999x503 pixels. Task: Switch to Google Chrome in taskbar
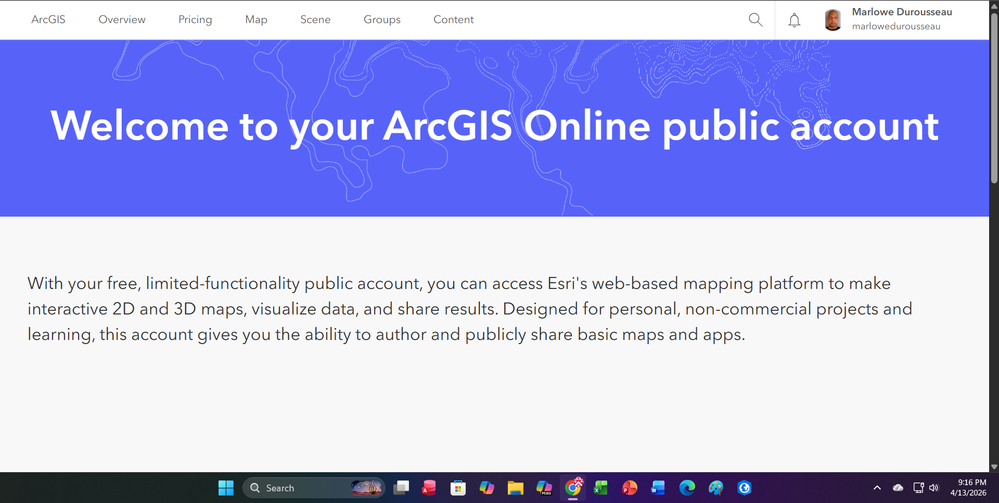(573, 488)
